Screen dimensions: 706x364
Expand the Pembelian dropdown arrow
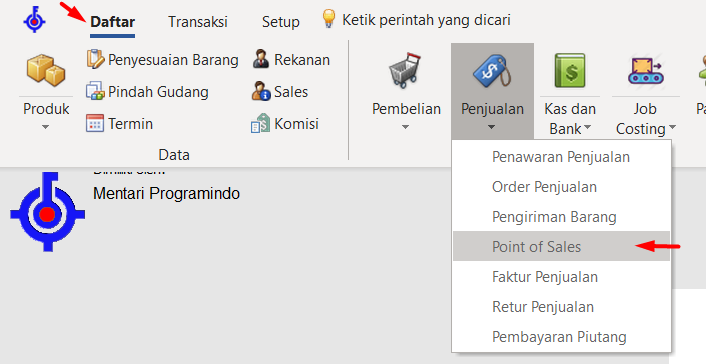(405, 127)
